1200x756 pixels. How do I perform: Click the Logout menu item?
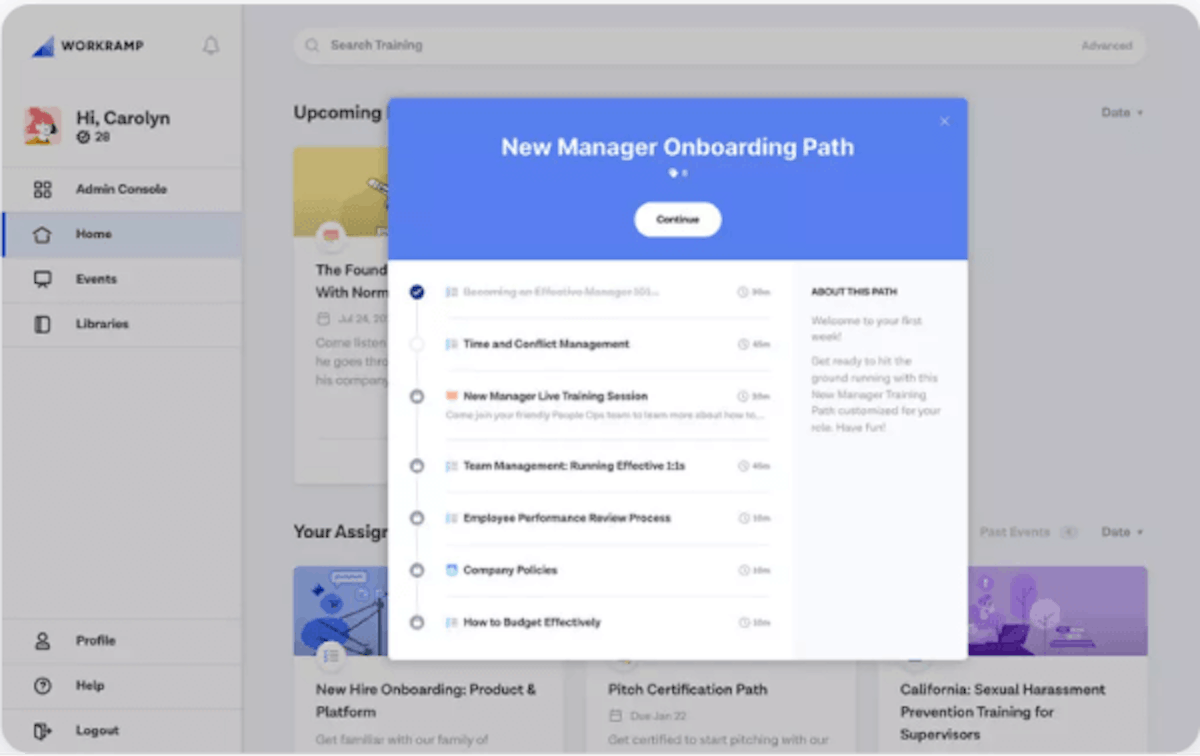click(x=121, y=731)
